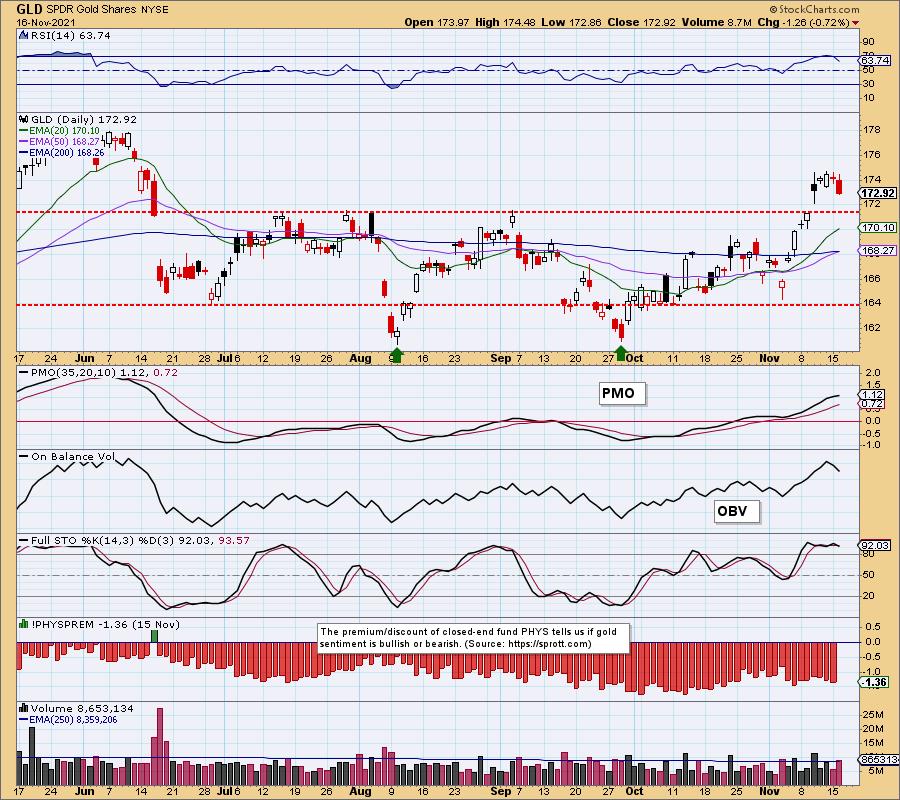
Task: Click the line icon beside PMO(35,20,10)
Action: pyautogui.click(x=24, y=372)
